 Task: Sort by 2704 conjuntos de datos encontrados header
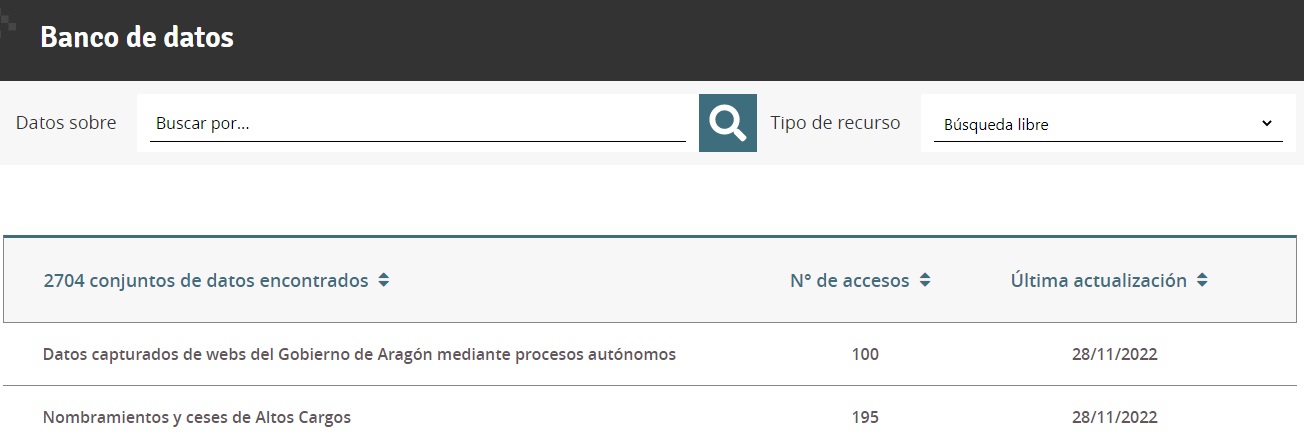(206, 281)
